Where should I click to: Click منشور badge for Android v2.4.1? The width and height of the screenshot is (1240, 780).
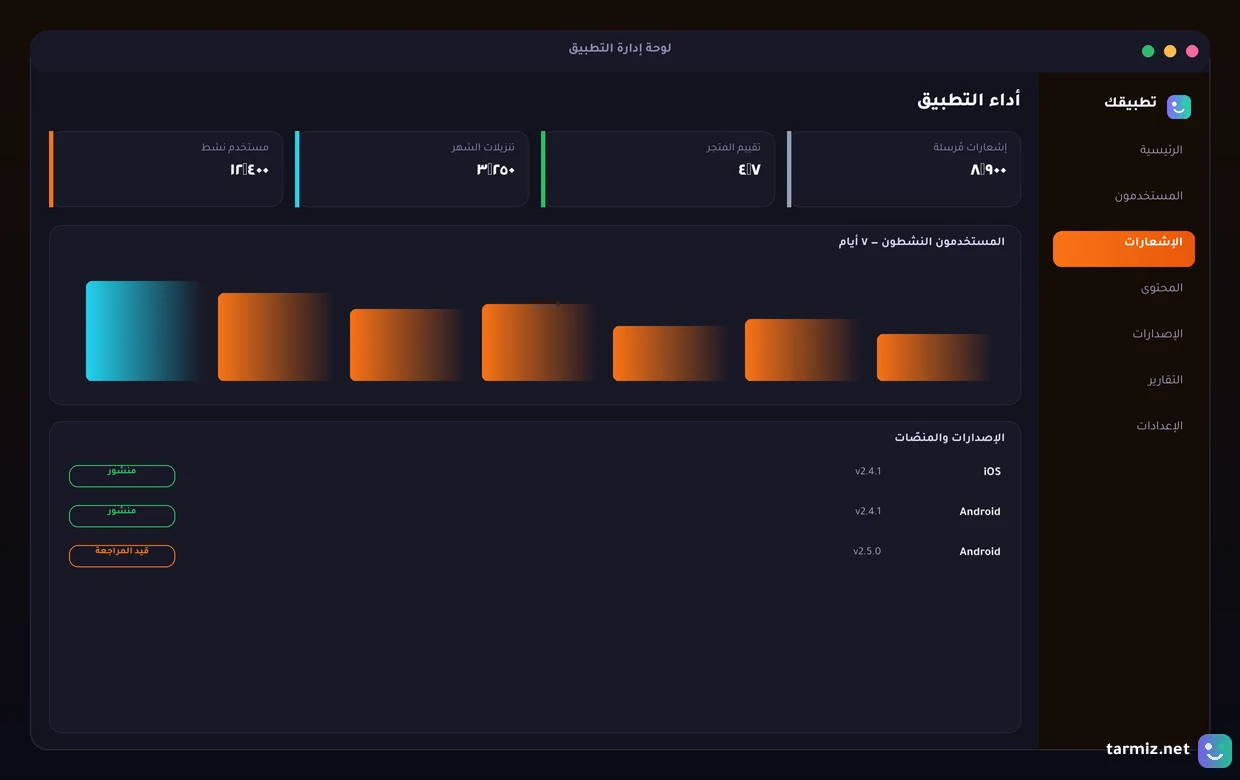click(122, 516)
